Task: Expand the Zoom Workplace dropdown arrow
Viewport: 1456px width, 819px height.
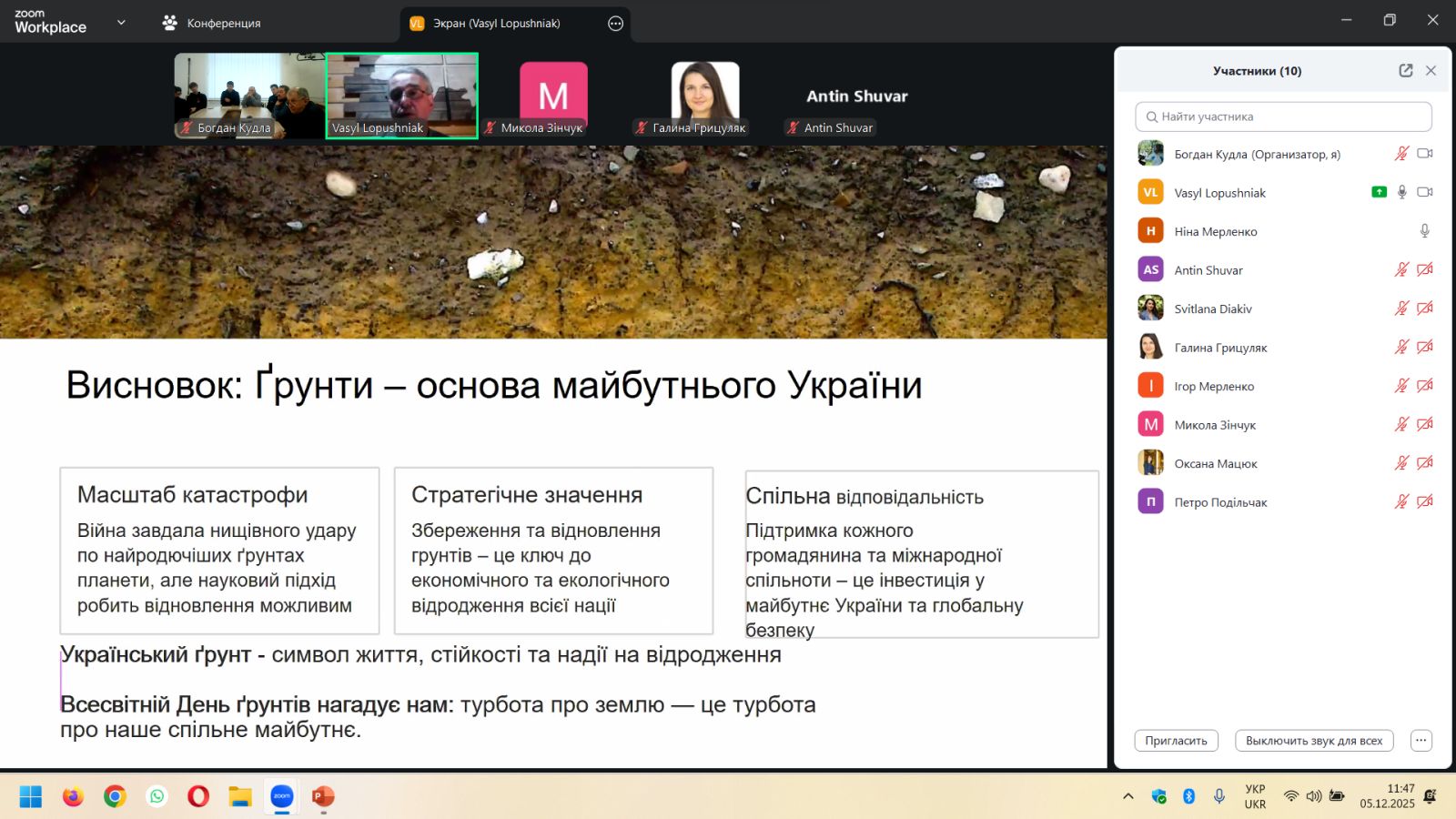Action: pos(121,23)
